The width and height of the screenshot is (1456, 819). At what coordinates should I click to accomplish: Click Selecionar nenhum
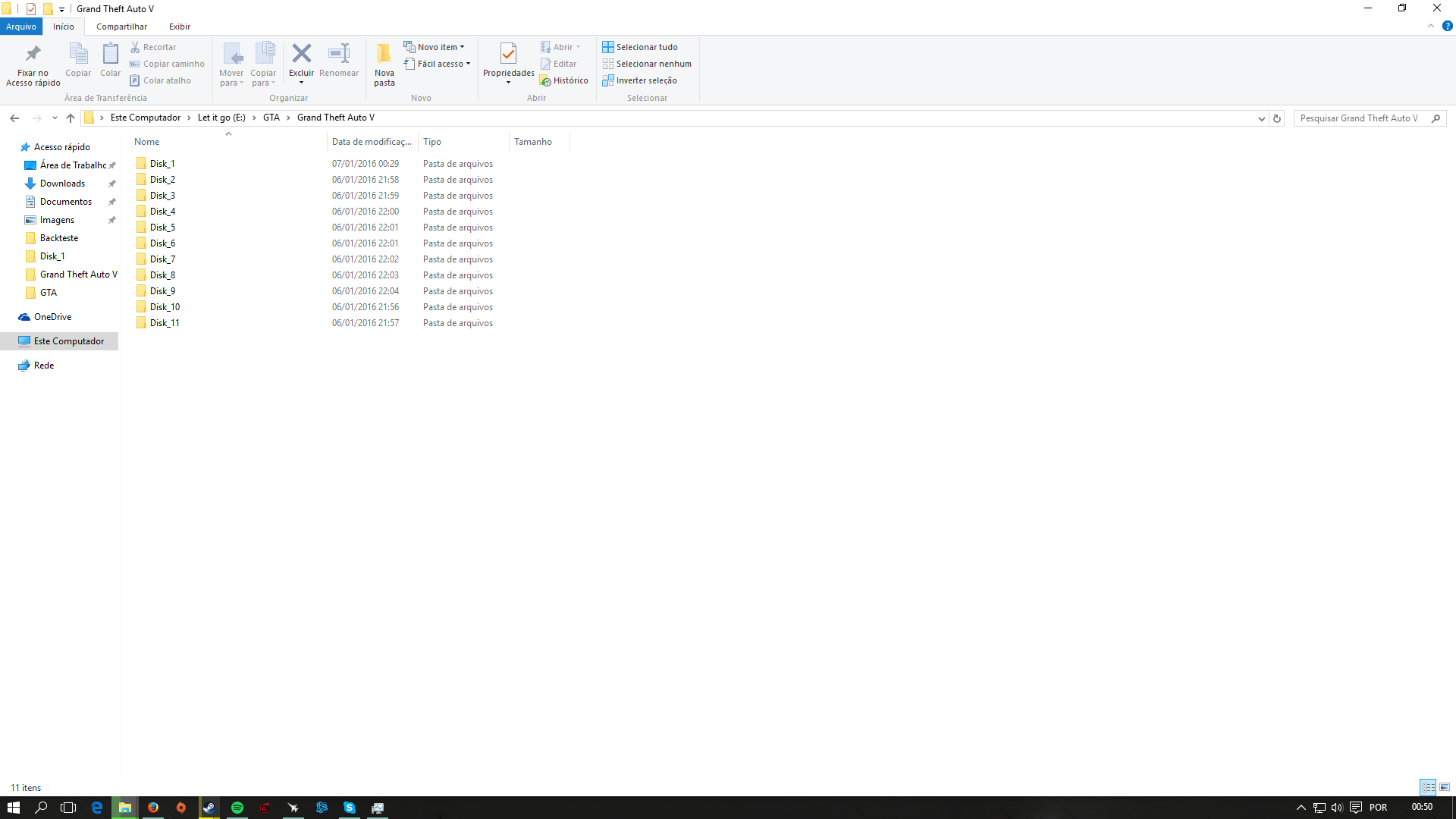tap(647, 64)
